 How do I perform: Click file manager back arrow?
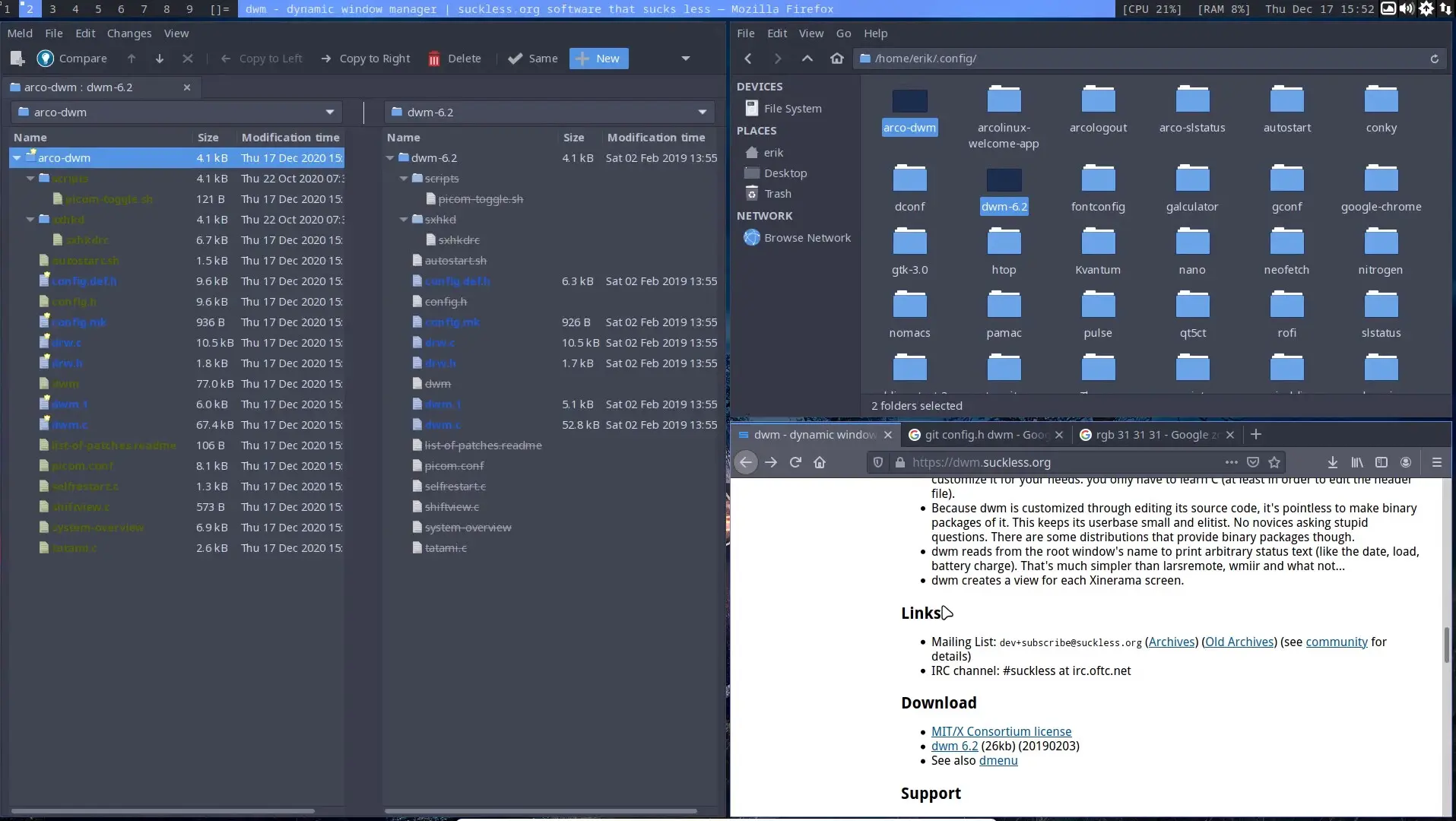[x=748, y=59]
